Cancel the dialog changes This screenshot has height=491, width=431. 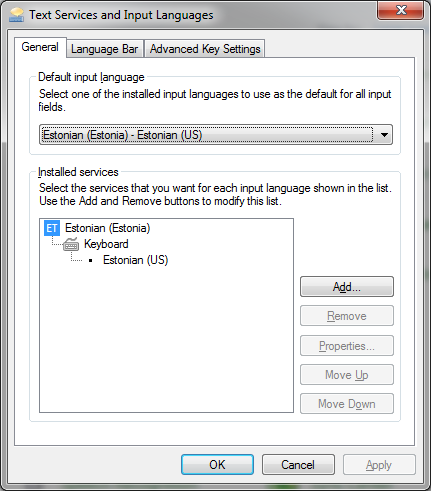[298, 464]
